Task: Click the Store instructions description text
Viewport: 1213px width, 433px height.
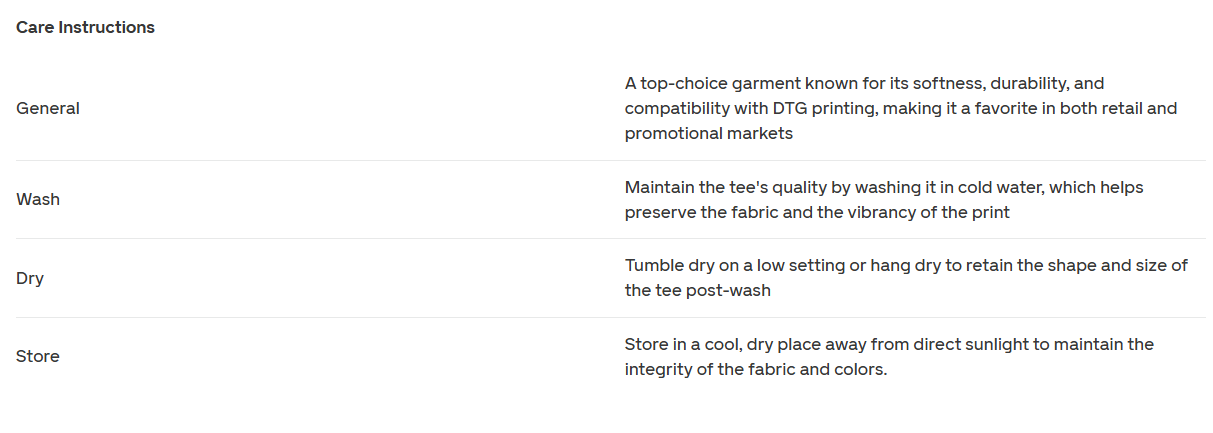Action: [x=889, y=356]
